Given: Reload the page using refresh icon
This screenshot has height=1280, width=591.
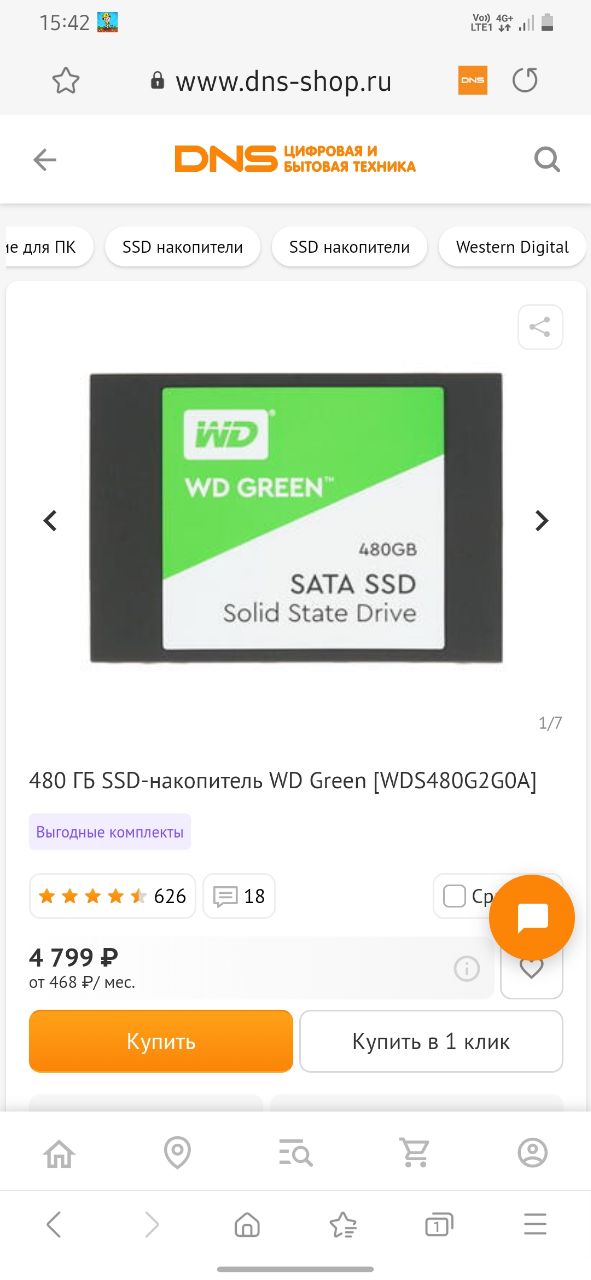Looking at the screenshot, I should pyautogui.click(x=525, y=81).
